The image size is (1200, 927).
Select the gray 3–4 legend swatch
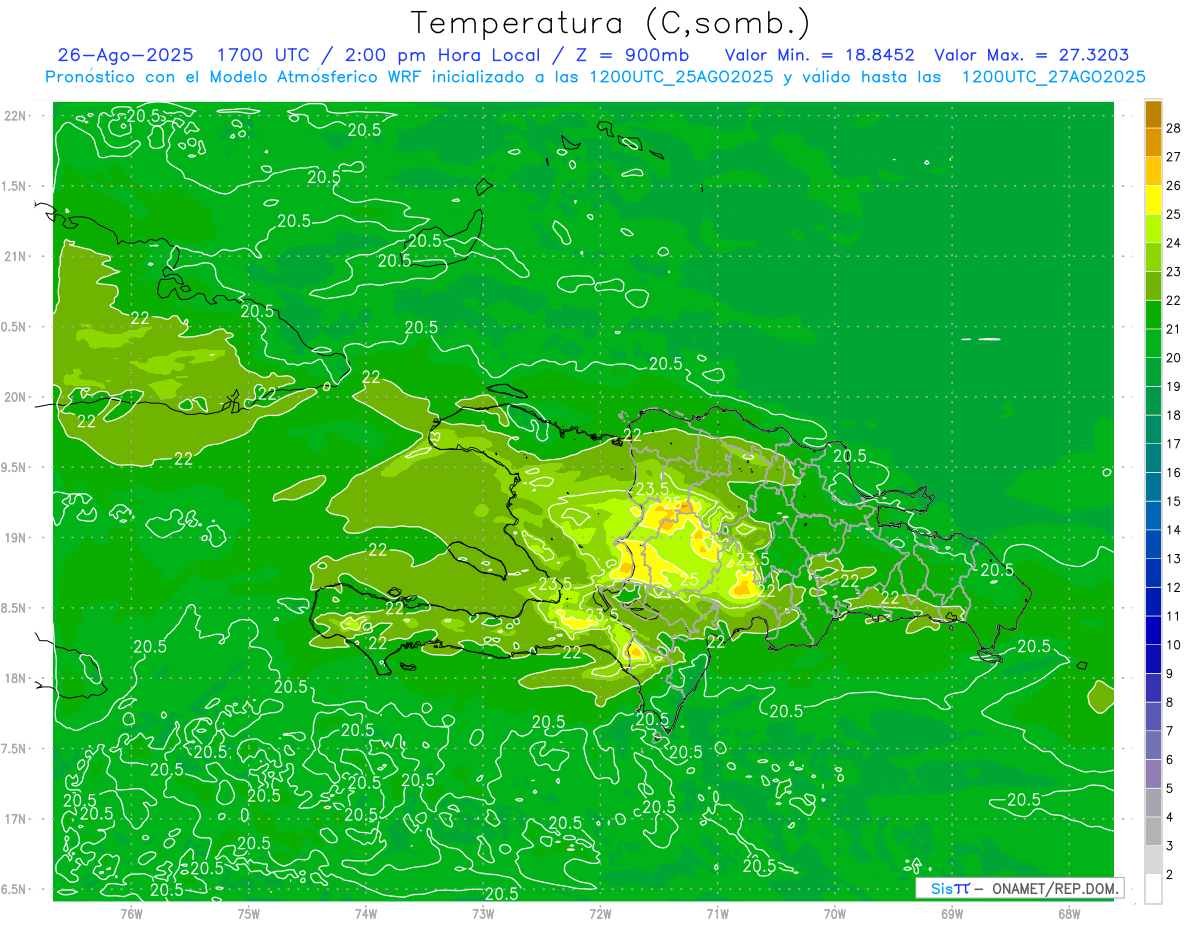(1153, 831)
